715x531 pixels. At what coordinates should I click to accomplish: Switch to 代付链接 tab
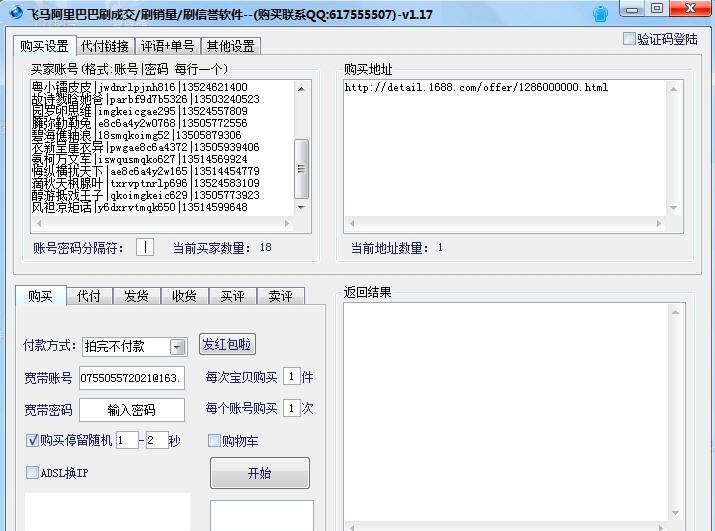(105, 46)
